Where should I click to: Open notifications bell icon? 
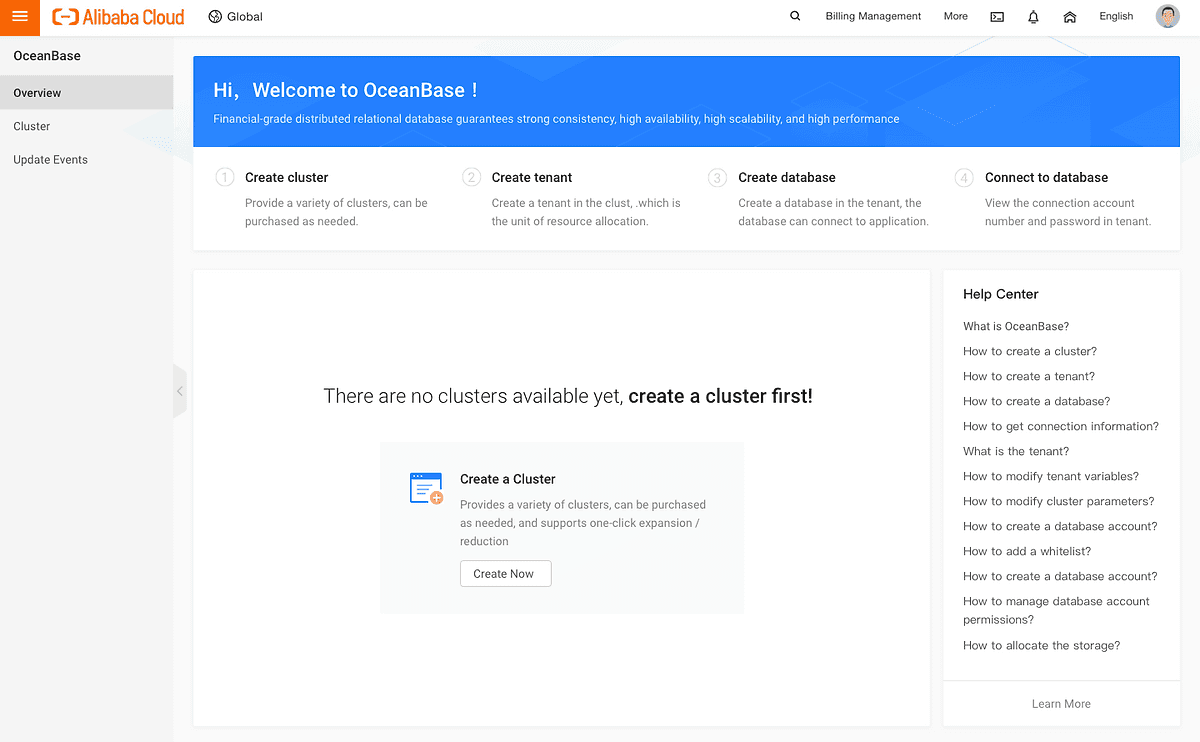[x=1033, y=17]
